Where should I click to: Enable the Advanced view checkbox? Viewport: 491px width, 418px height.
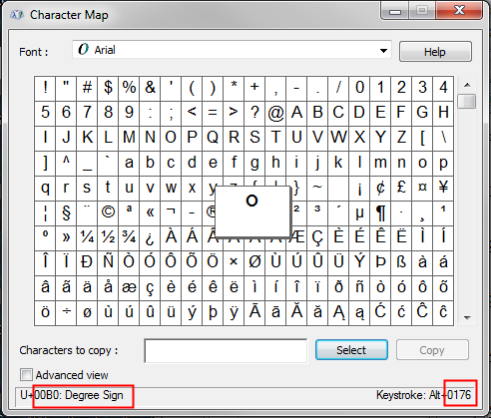pyautogui.click(x=26, y=375)
